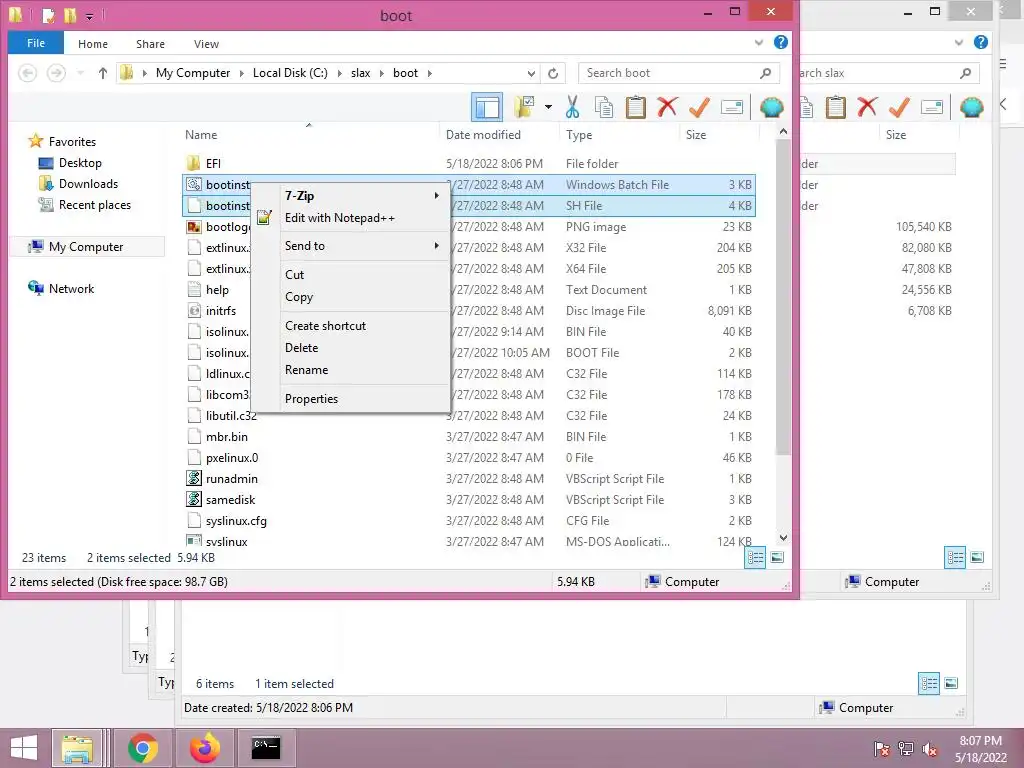Click the Folder Options icon in boot toolbar
1024x768 pixels.
(524, 107)
